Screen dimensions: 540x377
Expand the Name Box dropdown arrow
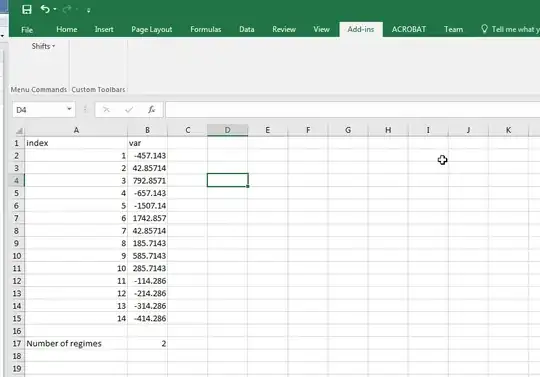(69, 109)
